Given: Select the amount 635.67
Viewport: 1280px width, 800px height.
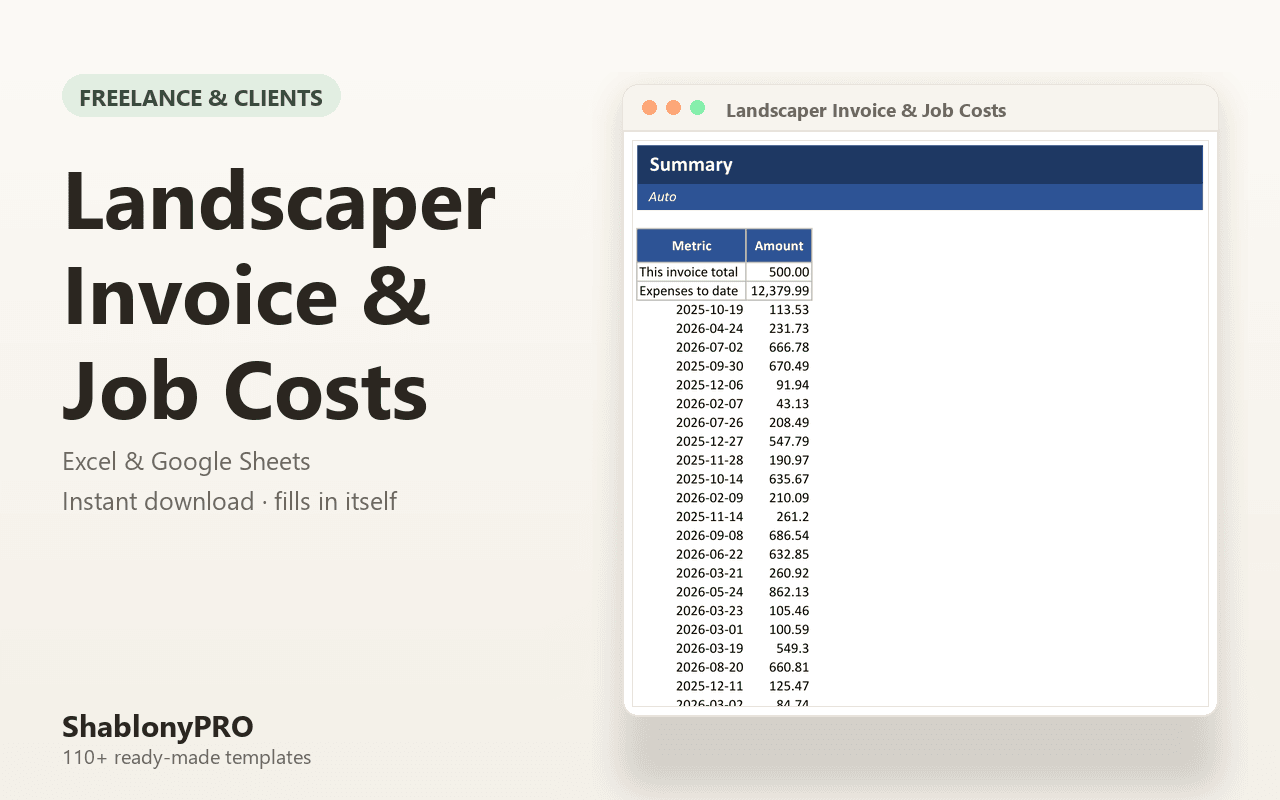Looking at the screenshot, I should click(x=788, y=479).
